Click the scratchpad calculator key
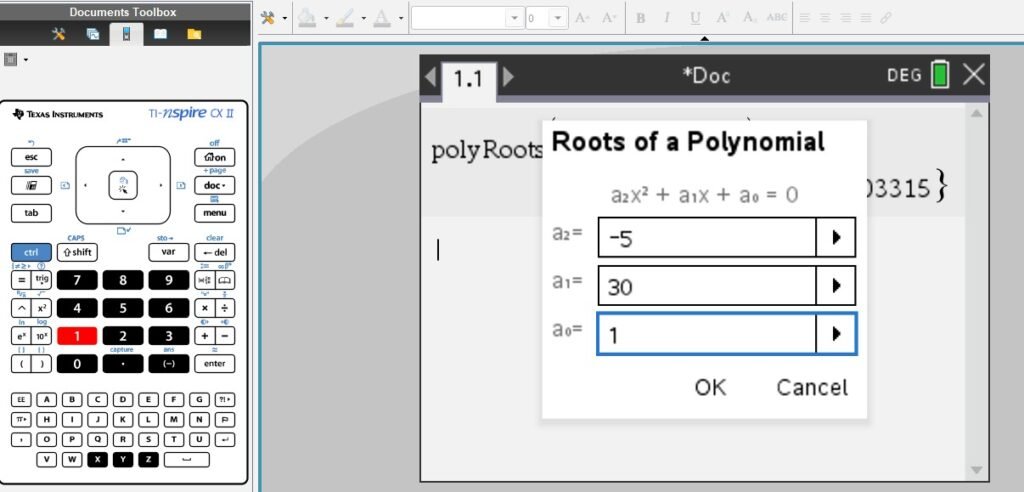This screenshot has height=492, width=1024. tap(31, 186)
